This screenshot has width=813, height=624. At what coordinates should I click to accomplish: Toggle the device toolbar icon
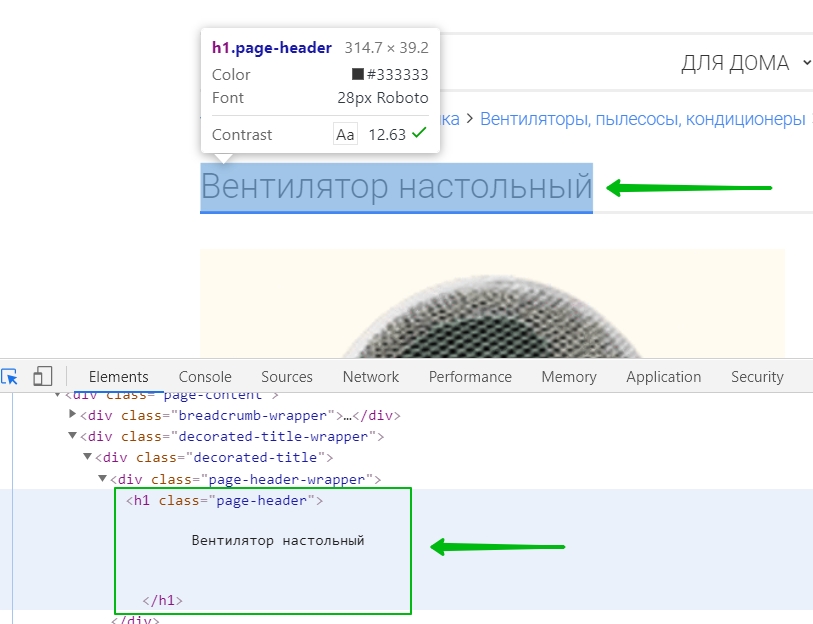pyautogui.click(x=43, y=377)
